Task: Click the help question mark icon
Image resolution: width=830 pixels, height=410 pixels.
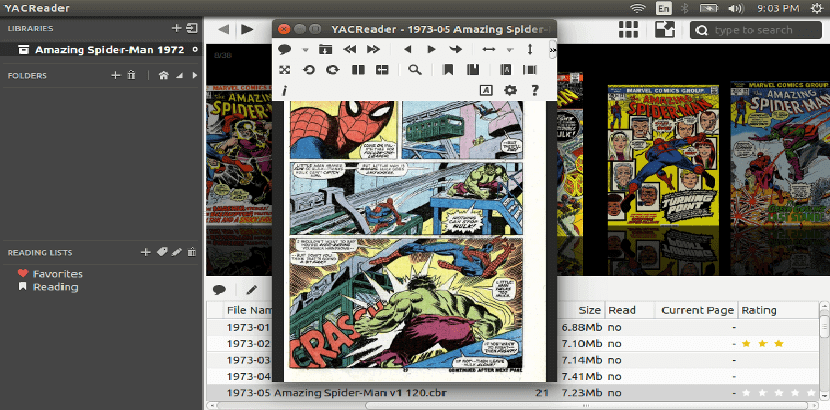Action: tap(535, 90)
